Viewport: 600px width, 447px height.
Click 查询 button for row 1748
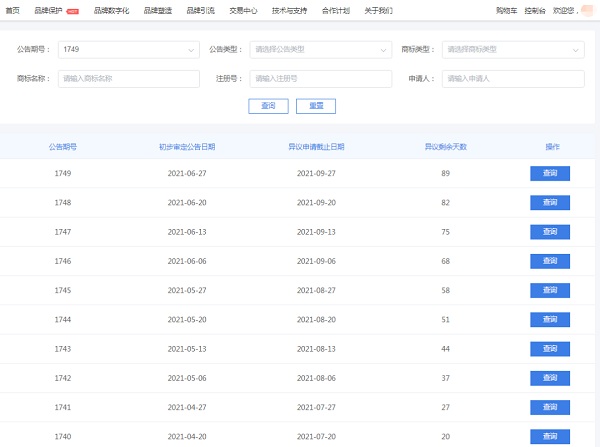(550, 202)
